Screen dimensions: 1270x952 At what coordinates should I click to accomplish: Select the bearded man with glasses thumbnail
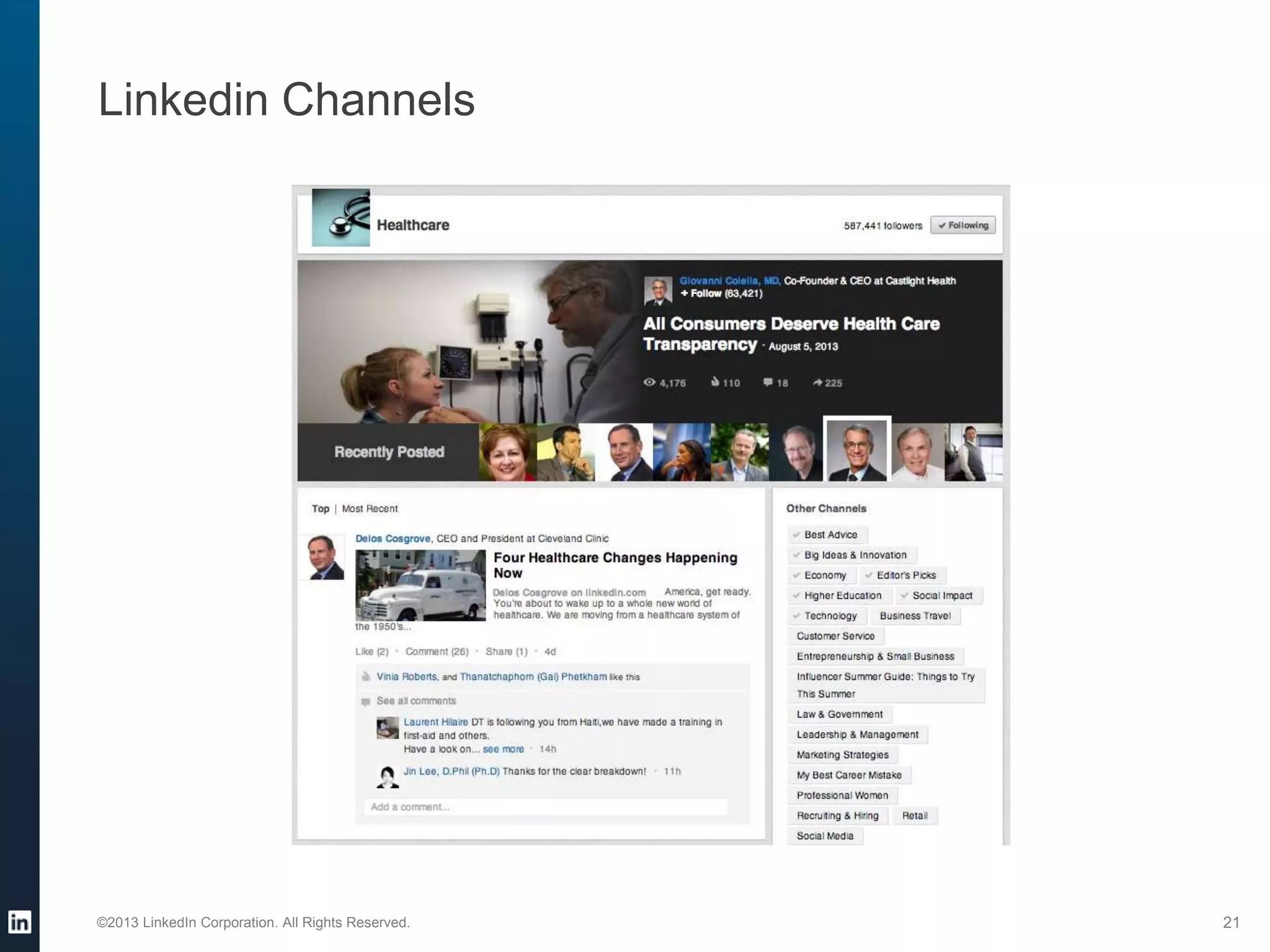pos(797,452)
